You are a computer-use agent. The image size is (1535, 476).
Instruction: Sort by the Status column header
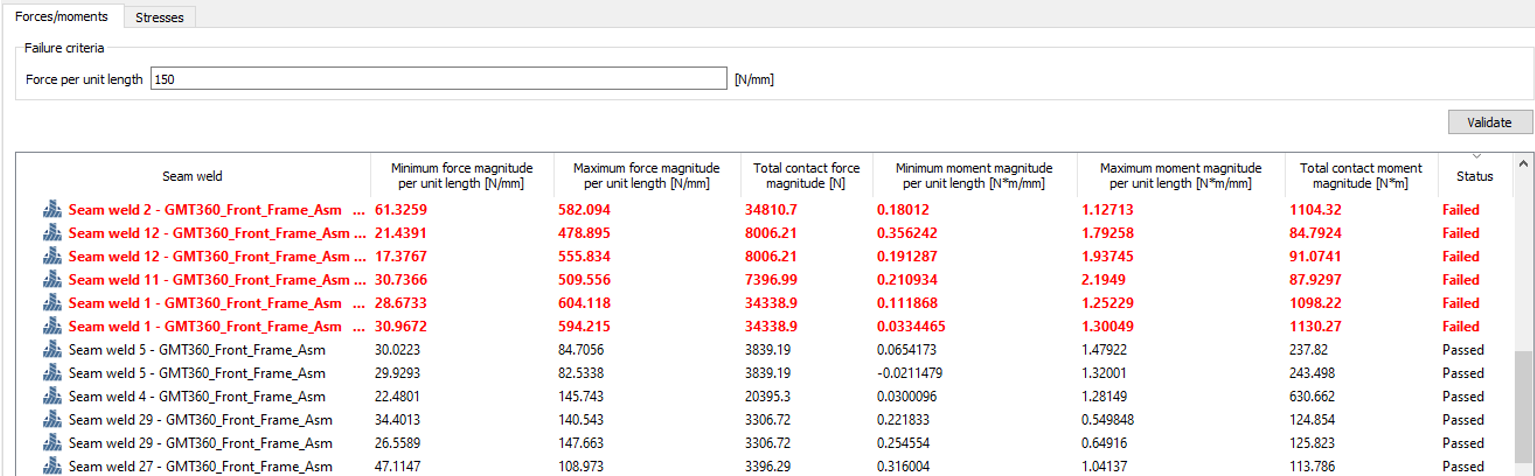1473,176
